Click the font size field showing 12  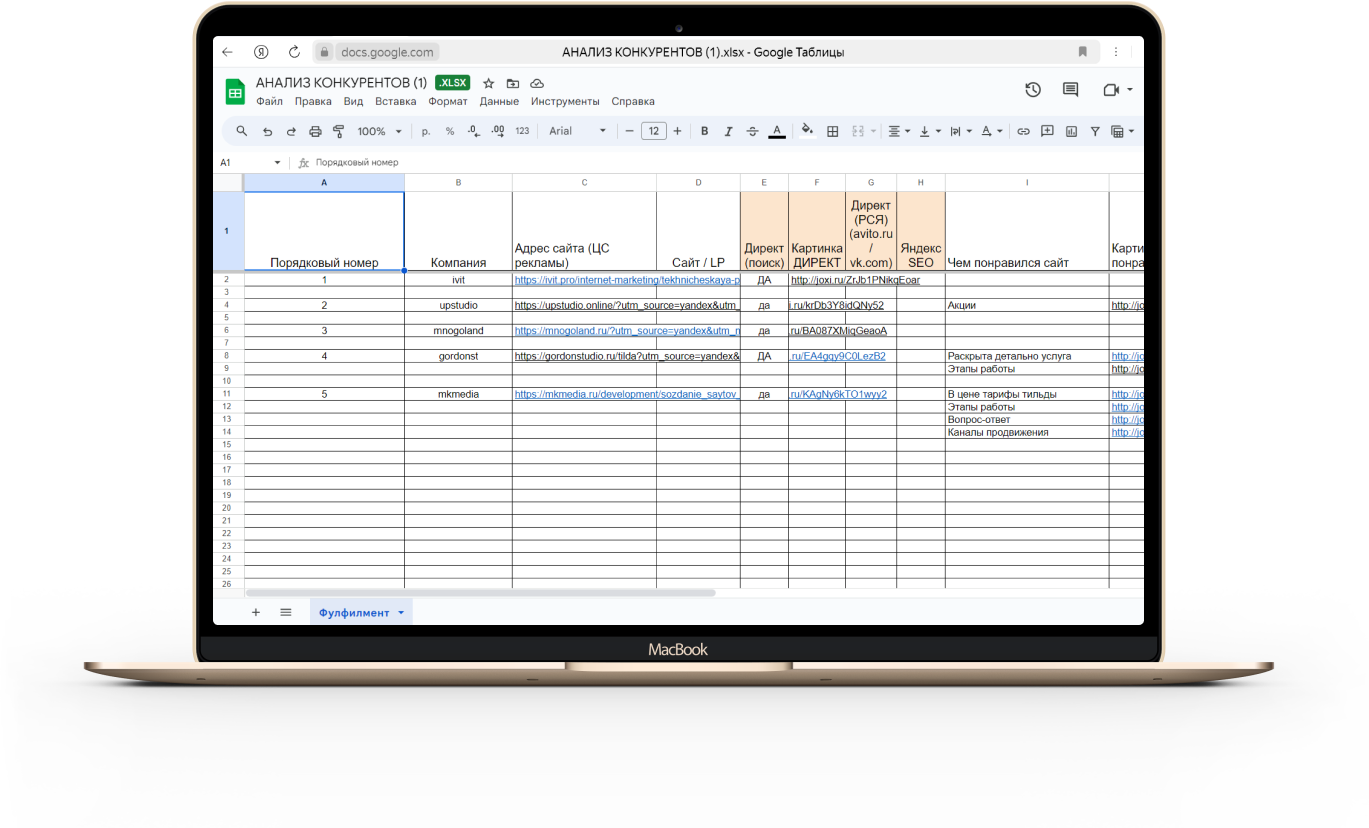pos(654,131)
